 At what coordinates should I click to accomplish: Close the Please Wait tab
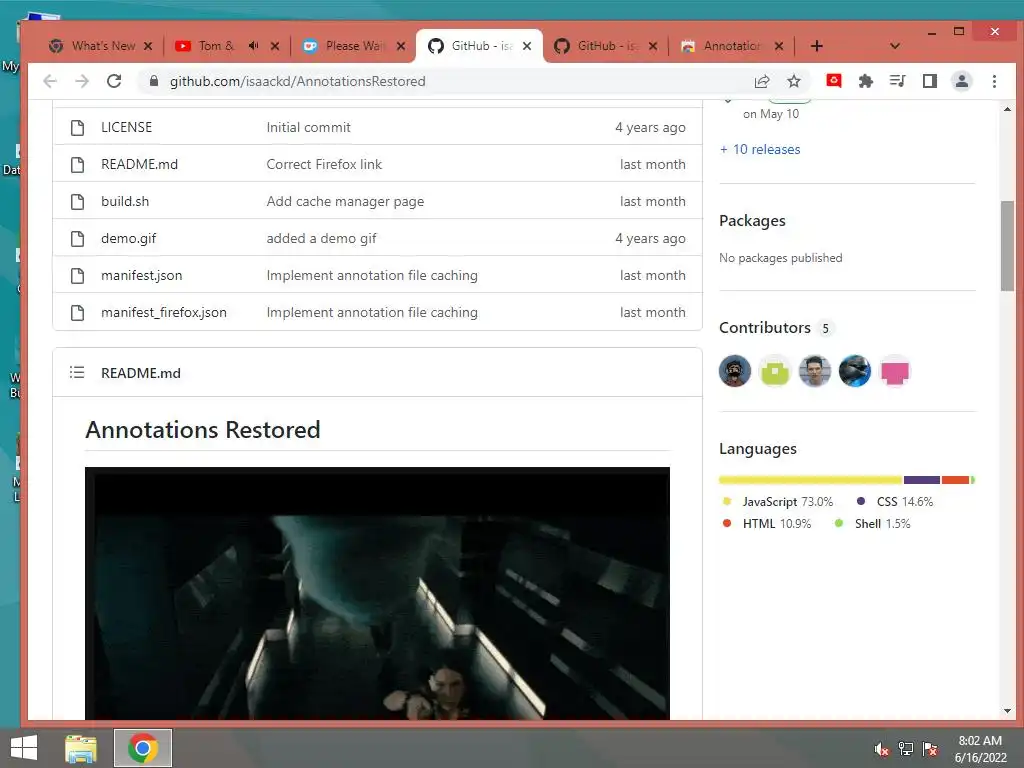(401, 46)
